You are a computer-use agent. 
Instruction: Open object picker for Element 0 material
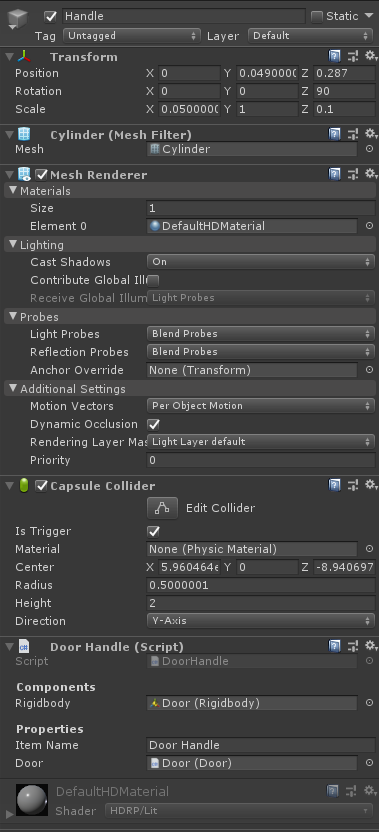pos(369,226)
